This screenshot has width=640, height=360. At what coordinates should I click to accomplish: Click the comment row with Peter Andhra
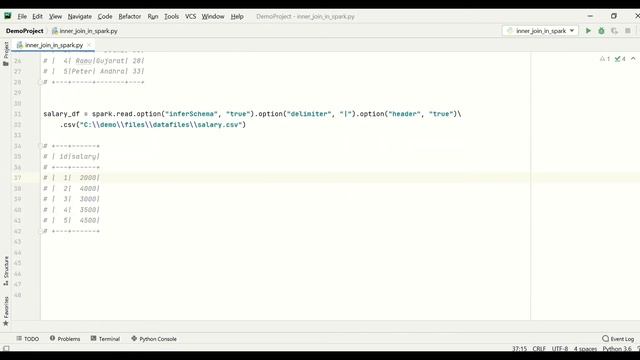[94, 71]
